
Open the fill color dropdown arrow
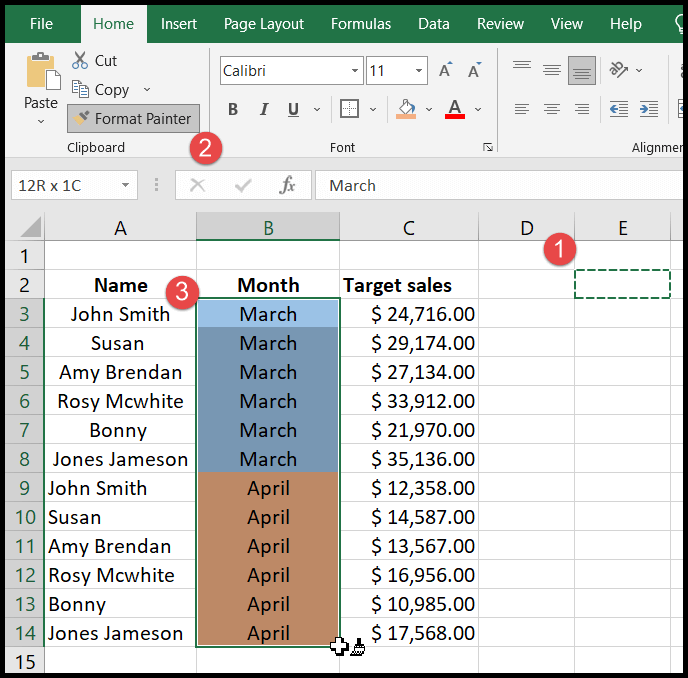429,109
